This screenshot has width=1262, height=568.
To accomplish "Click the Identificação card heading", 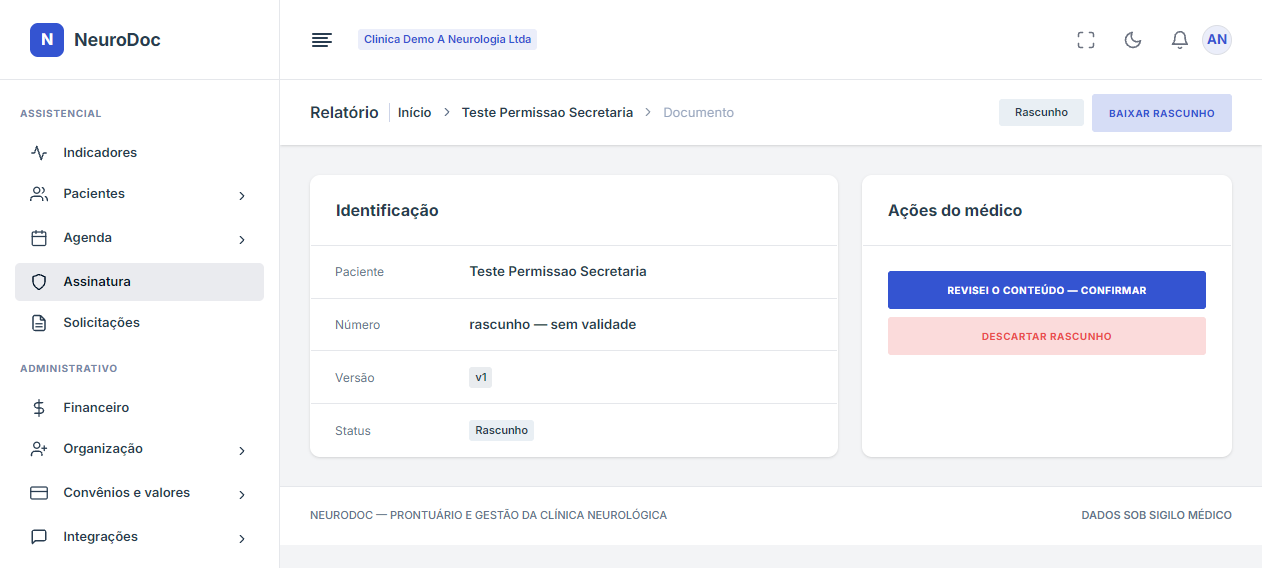I will click(x=387, y=211).
